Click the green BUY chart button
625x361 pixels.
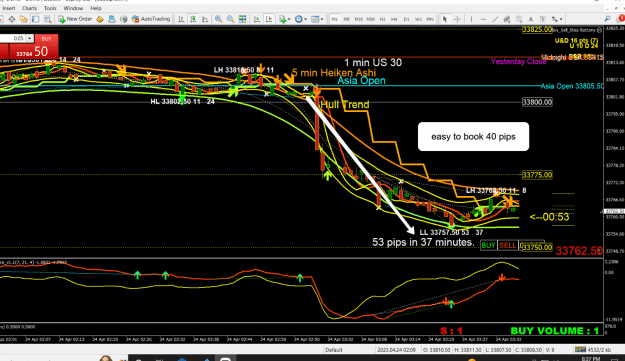(x=488, y=245)
